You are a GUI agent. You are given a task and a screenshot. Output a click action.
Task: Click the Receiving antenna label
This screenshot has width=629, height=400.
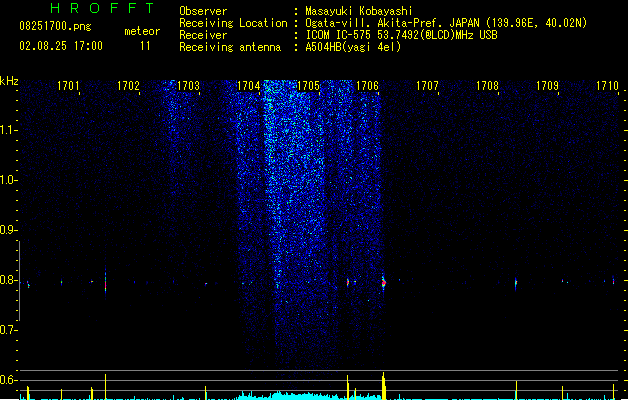click(x=230, y=47)
